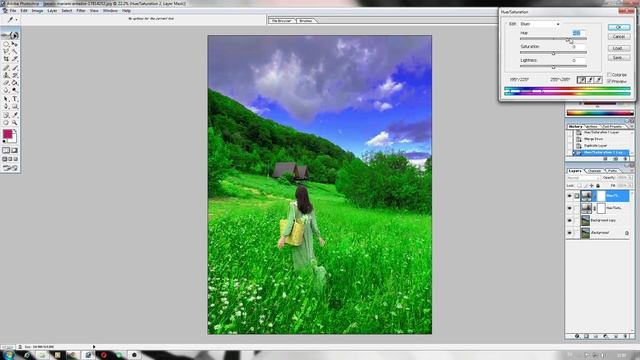Open the layer blend mode dropdown
The height and width of the screenshot is (360, 640).
coord(583,178)
